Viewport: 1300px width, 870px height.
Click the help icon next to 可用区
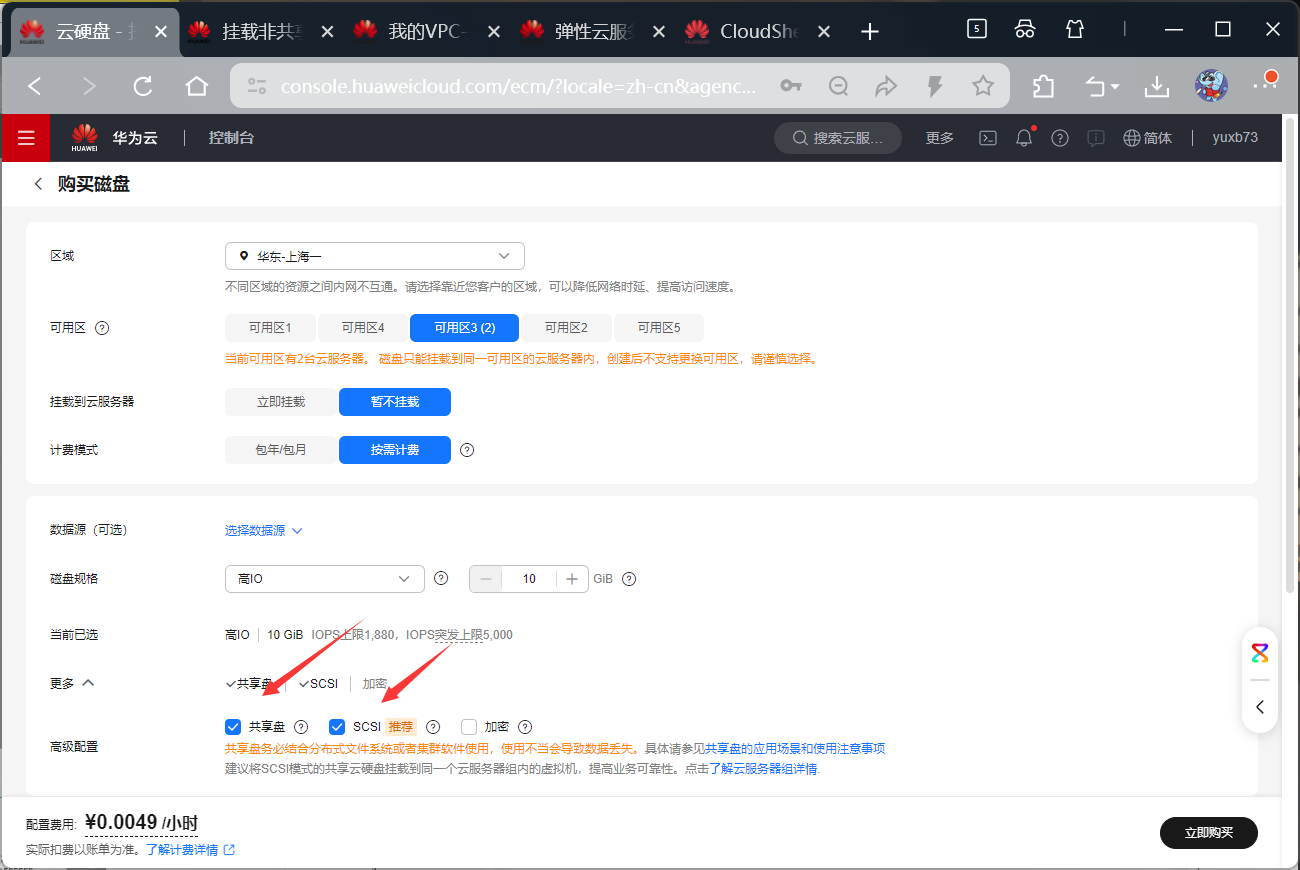(101, 328)
